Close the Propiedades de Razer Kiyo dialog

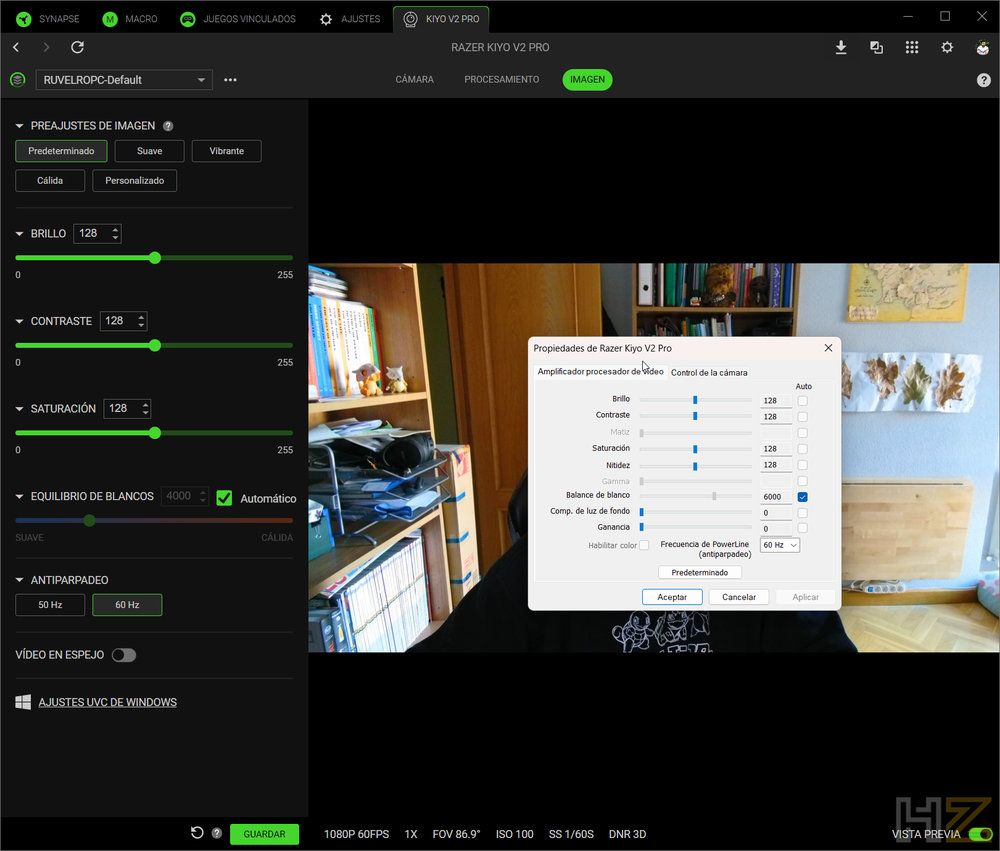tap(828, 348)
